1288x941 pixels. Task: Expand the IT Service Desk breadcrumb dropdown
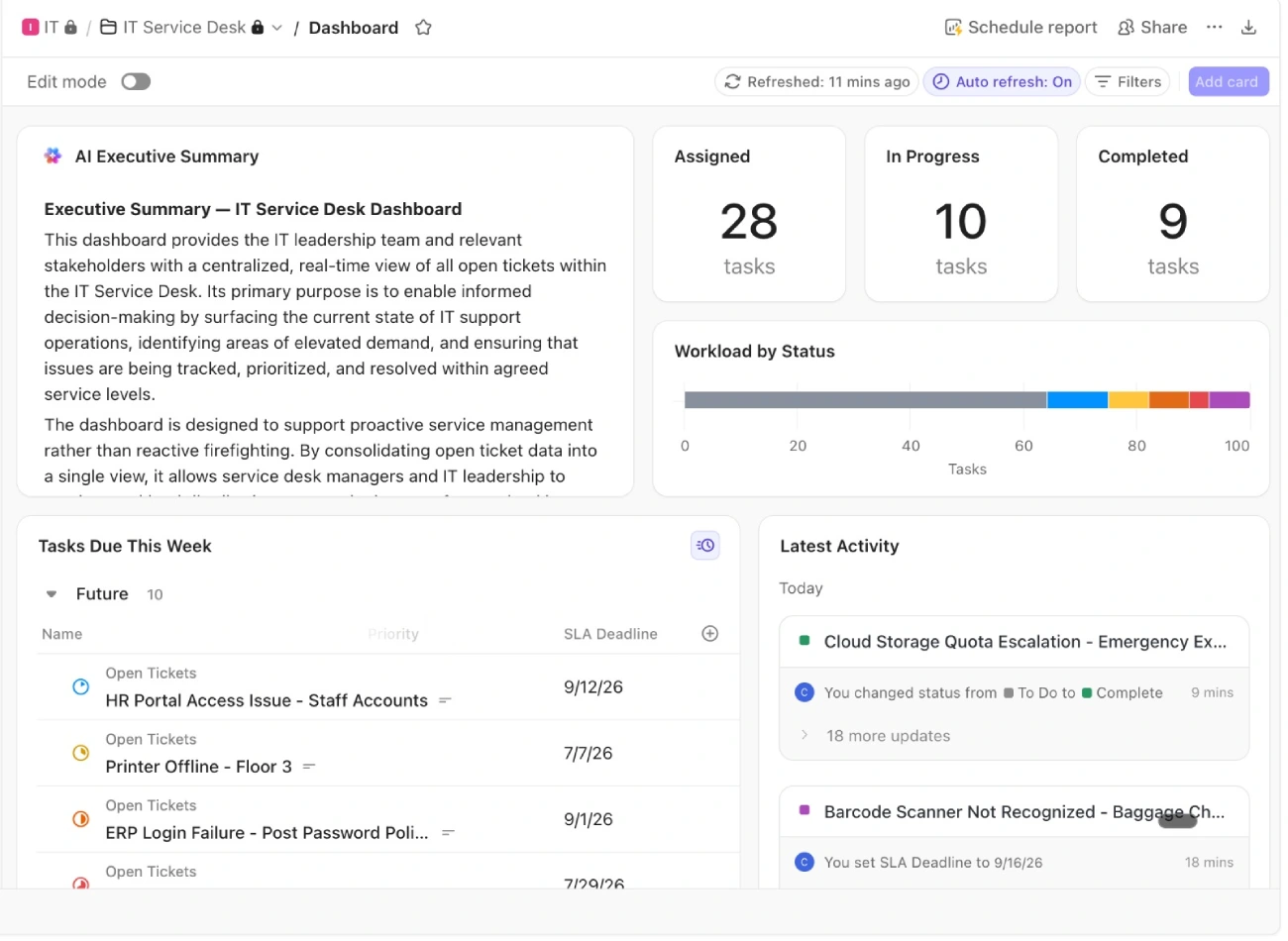[277, 28]
